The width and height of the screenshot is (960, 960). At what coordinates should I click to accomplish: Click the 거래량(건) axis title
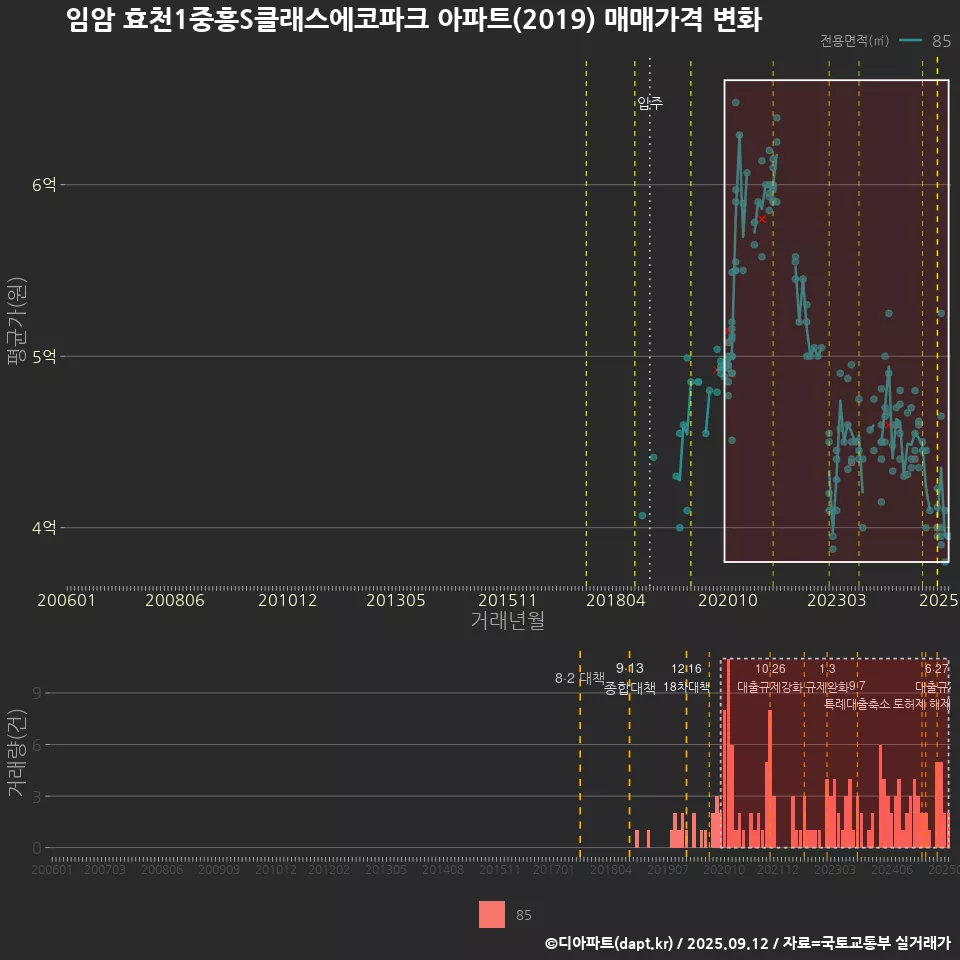tap(17, 752)
